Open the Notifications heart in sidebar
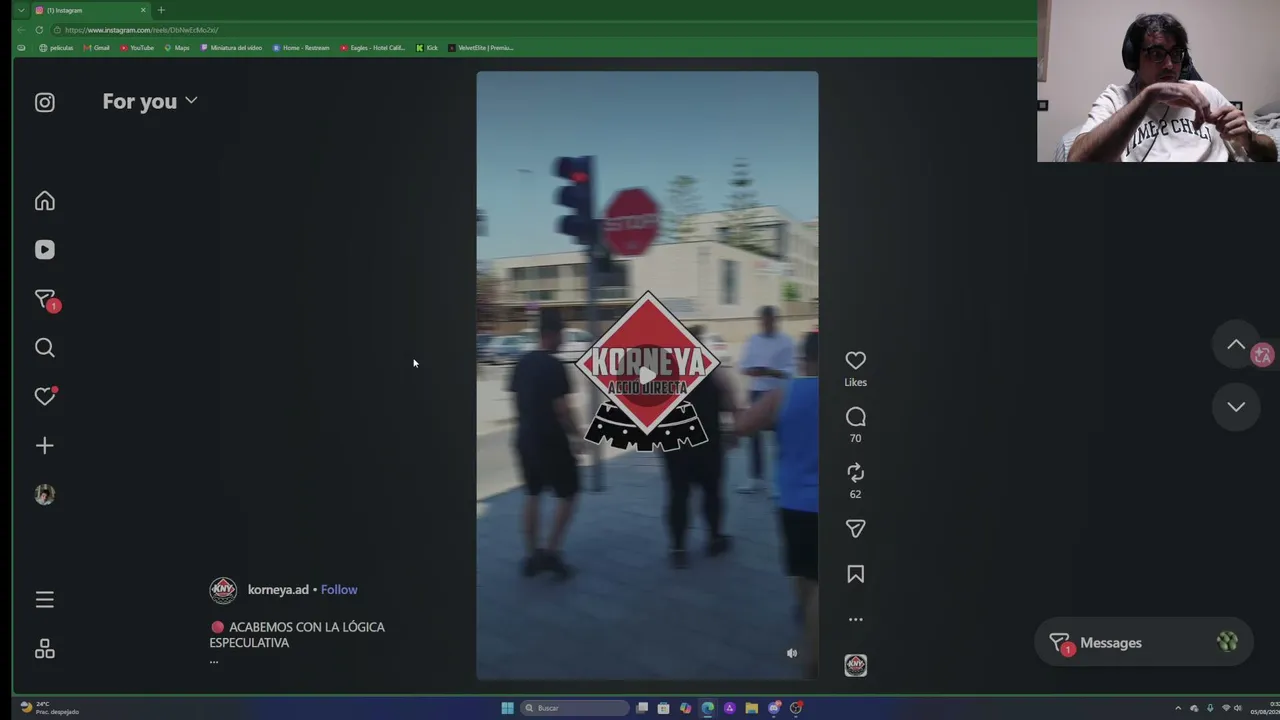The height and width of the screenshot is (720, 1280). [45, 397]
